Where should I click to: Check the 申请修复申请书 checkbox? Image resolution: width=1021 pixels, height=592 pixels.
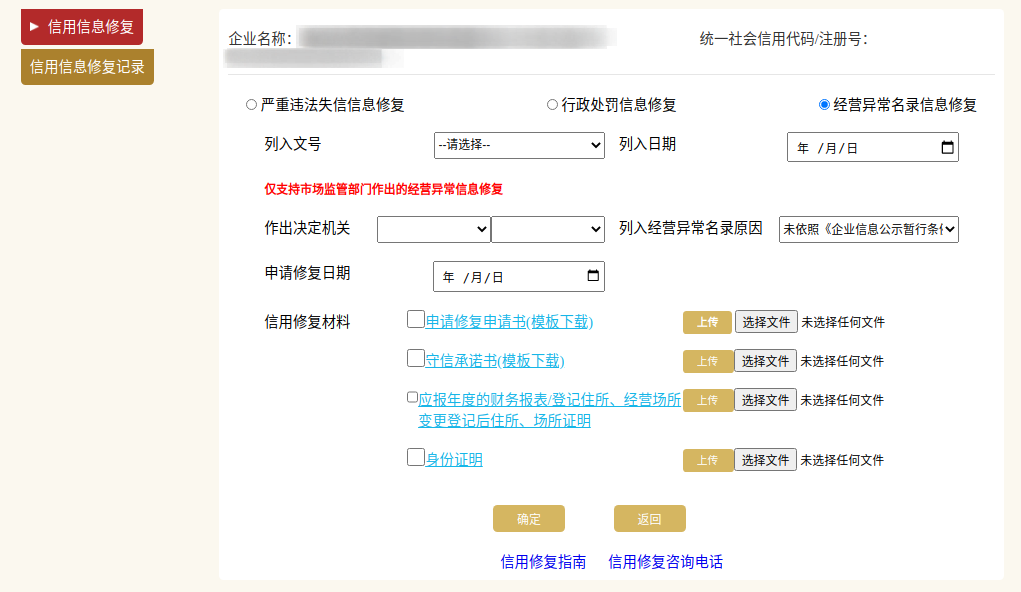[416, 320]
